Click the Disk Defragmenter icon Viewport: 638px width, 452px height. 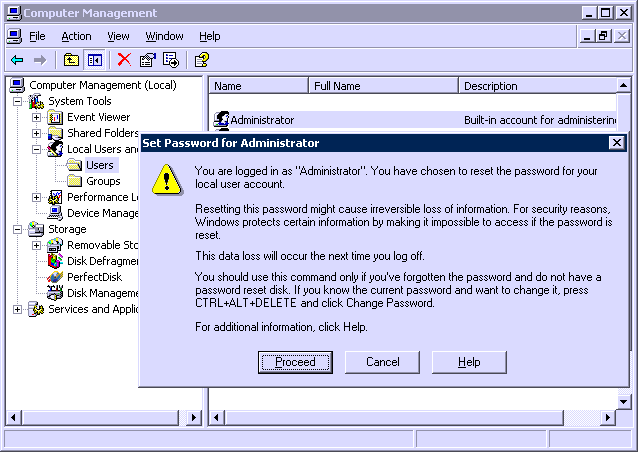pos(55,261)
